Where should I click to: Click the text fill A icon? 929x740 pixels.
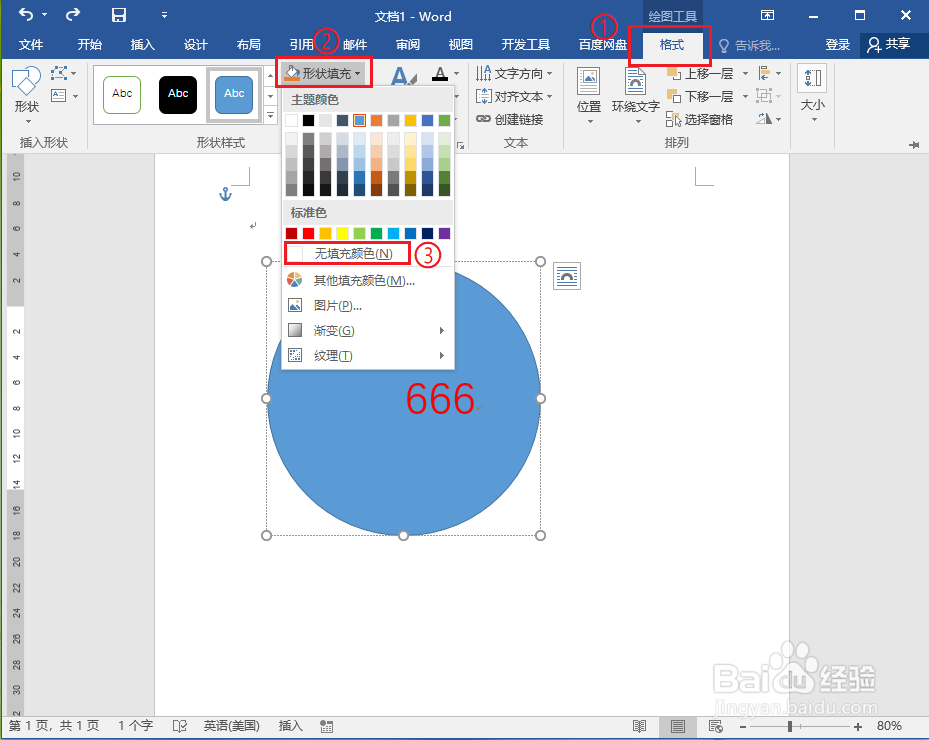(x=440, y=74)
